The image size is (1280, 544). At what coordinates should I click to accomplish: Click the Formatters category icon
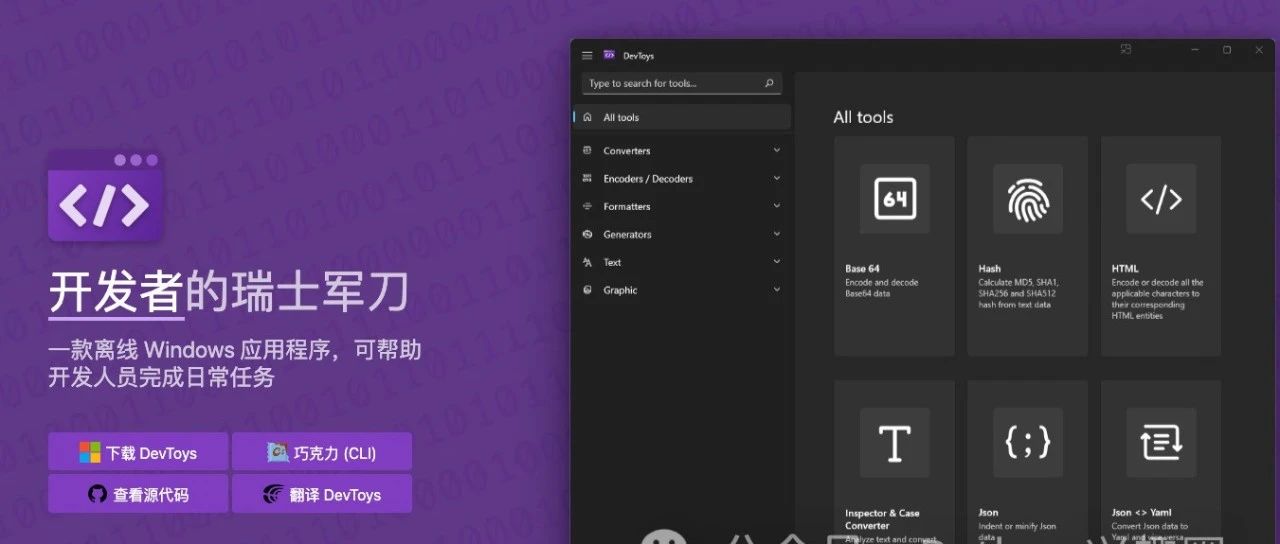(586, 206)
